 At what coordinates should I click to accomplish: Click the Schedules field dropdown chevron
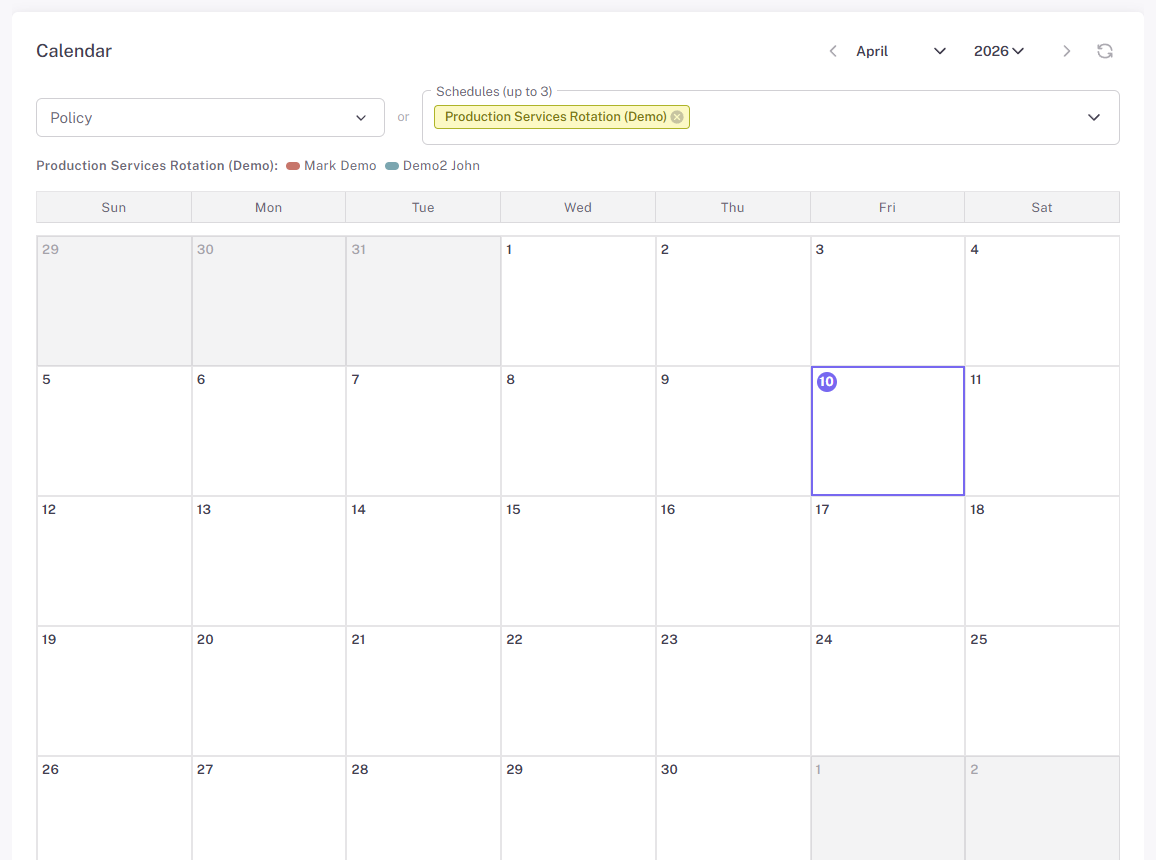click(1094, 117)
